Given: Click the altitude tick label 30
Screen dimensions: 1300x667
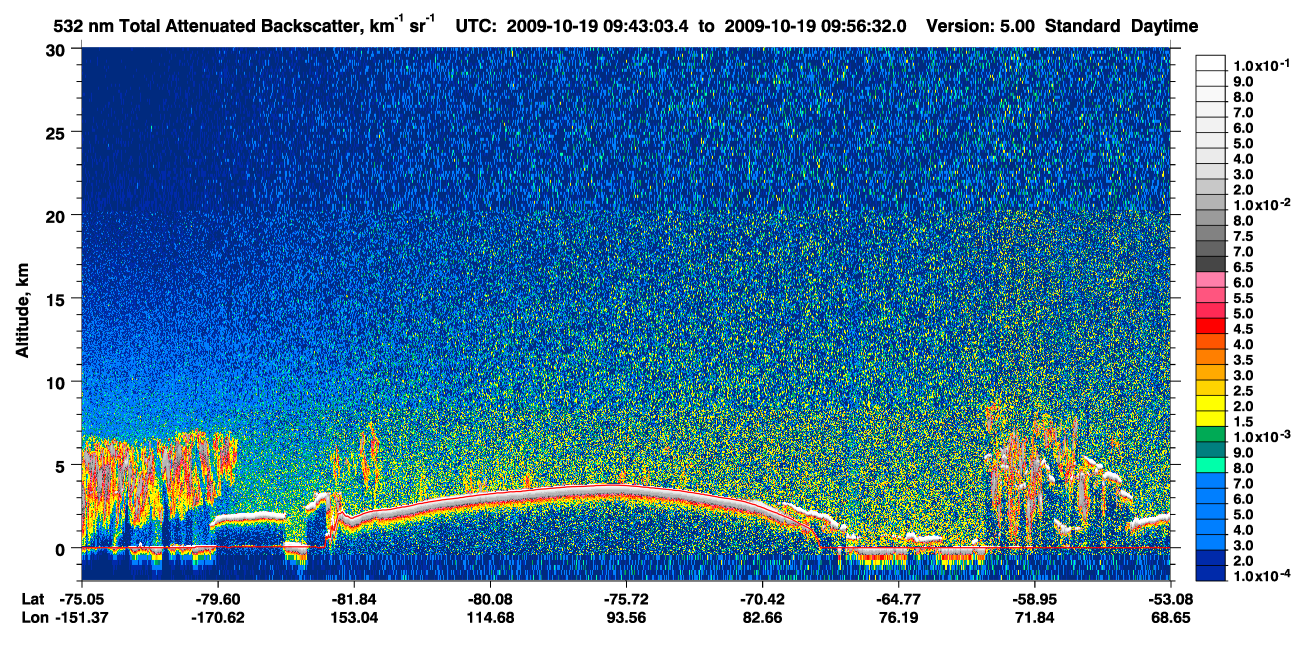Looking at the screenshot, I should 56,49.
